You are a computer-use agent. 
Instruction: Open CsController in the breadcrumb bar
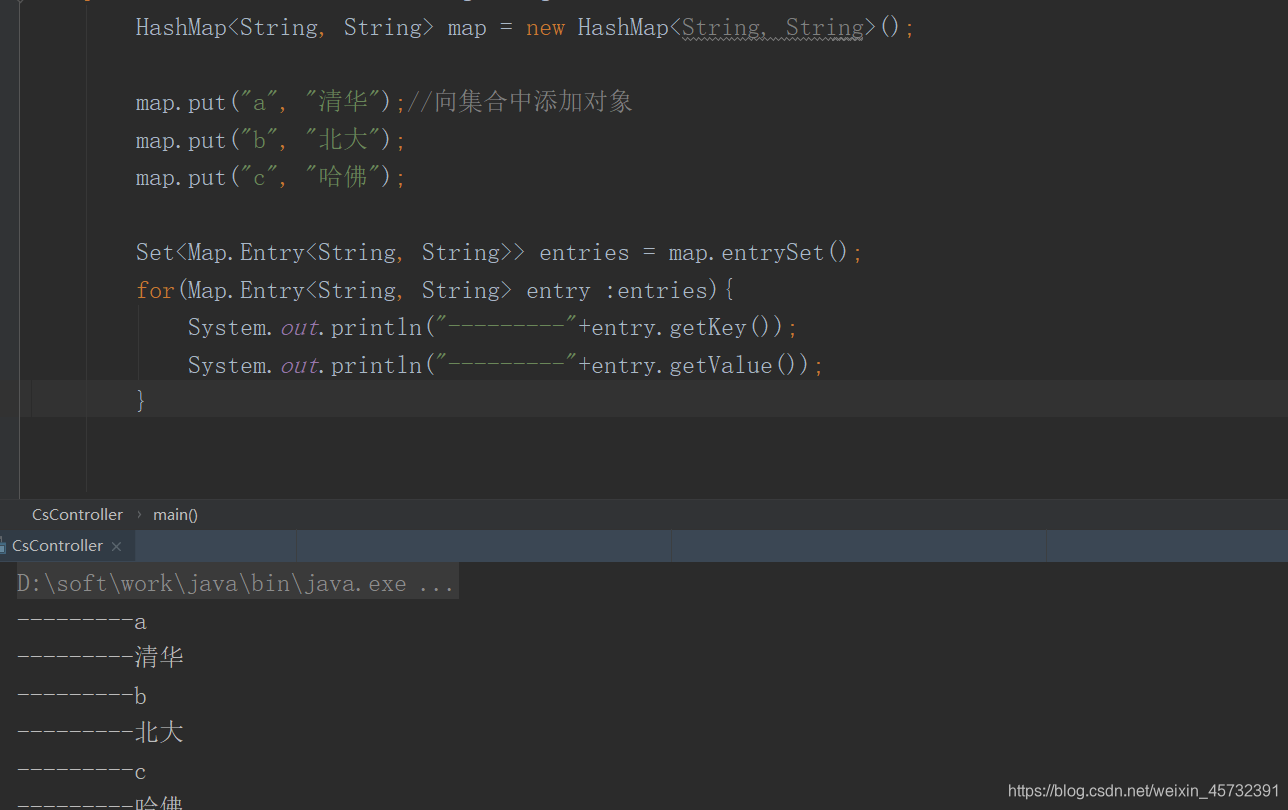(x=77, y=514)
